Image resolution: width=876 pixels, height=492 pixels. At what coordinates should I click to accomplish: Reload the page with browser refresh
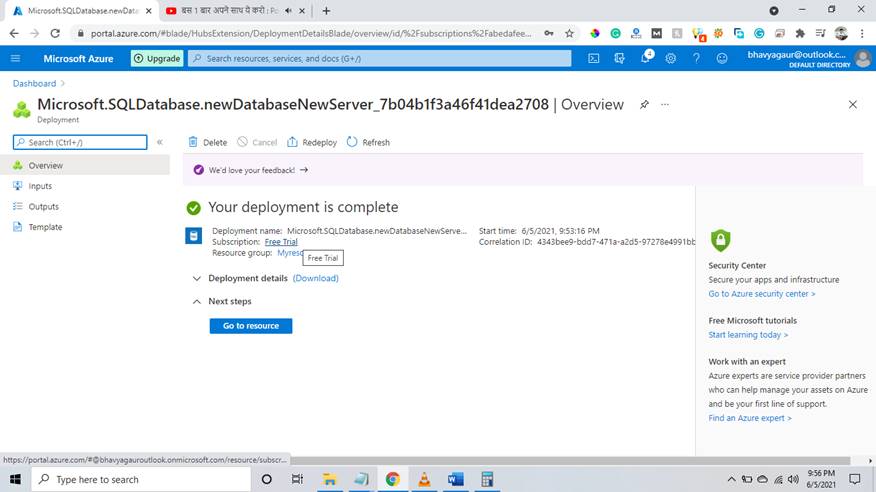coord(55,34)
